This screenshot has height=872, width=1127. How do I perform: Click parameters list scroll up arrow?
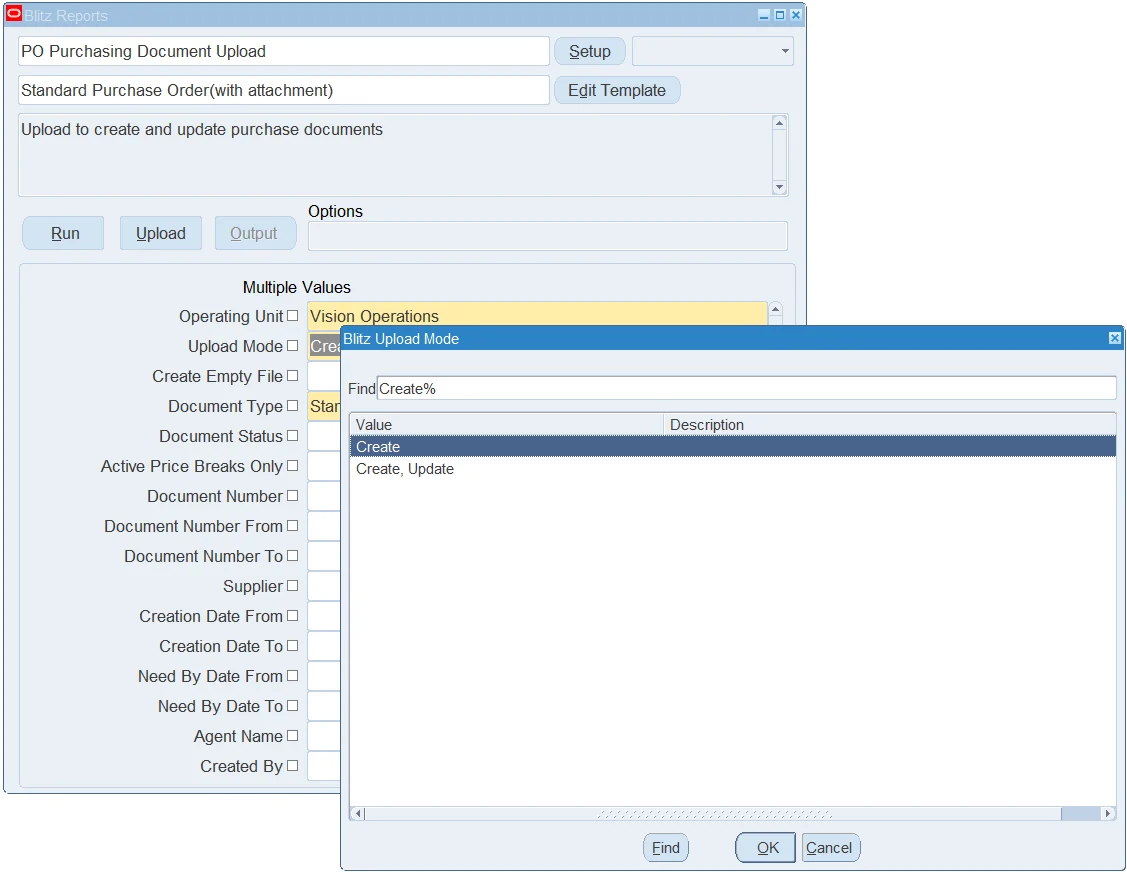[x=776, y=309]
